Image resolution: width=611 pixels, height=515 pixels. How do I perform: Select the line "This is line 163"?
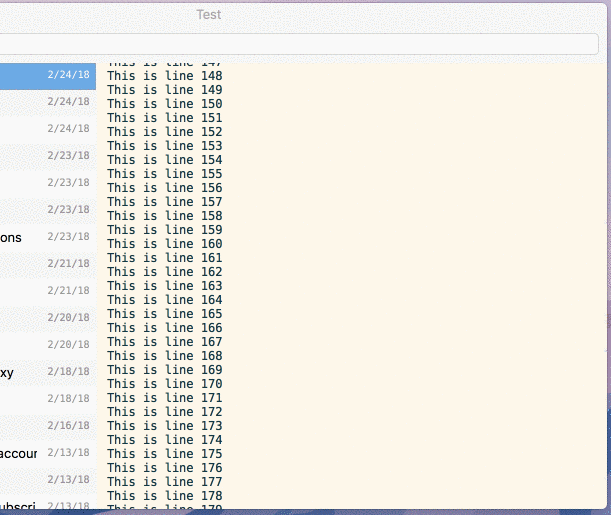click(165, 286)
